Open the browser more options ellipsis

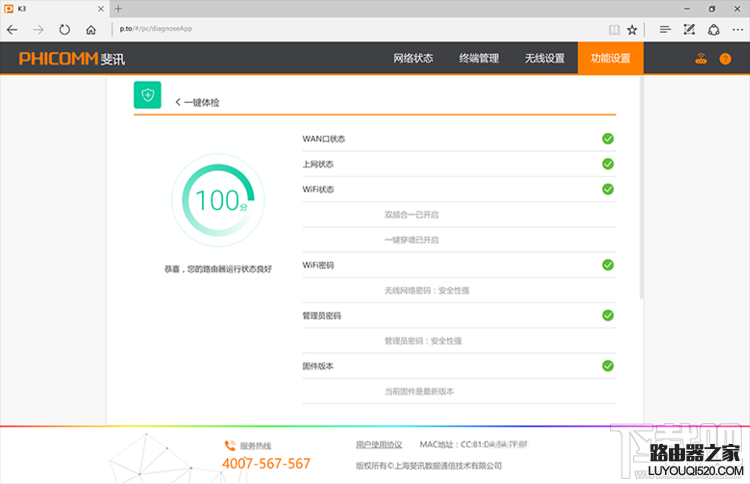[738, 30]
